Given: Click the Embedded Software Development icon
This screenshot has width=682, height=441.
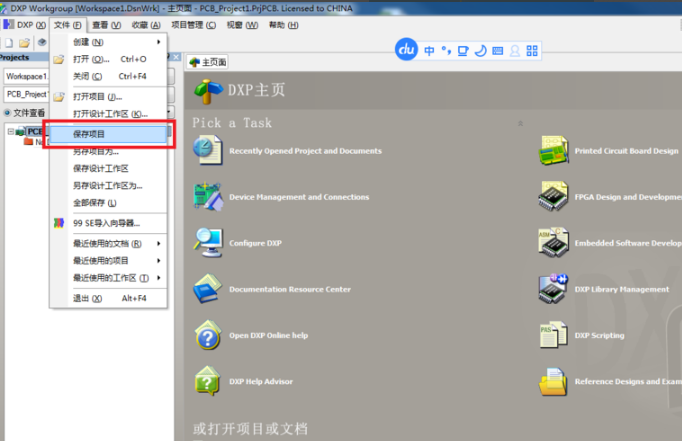Looking at the screenshot, I should [x=553, y=243].
